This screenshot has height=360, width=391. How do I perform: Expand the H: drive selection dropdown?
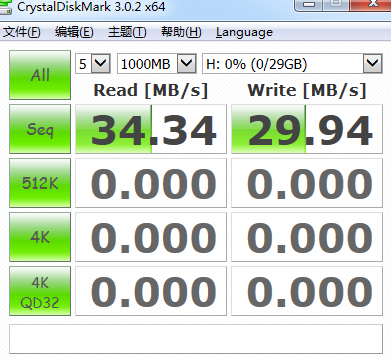click(372, 63)
